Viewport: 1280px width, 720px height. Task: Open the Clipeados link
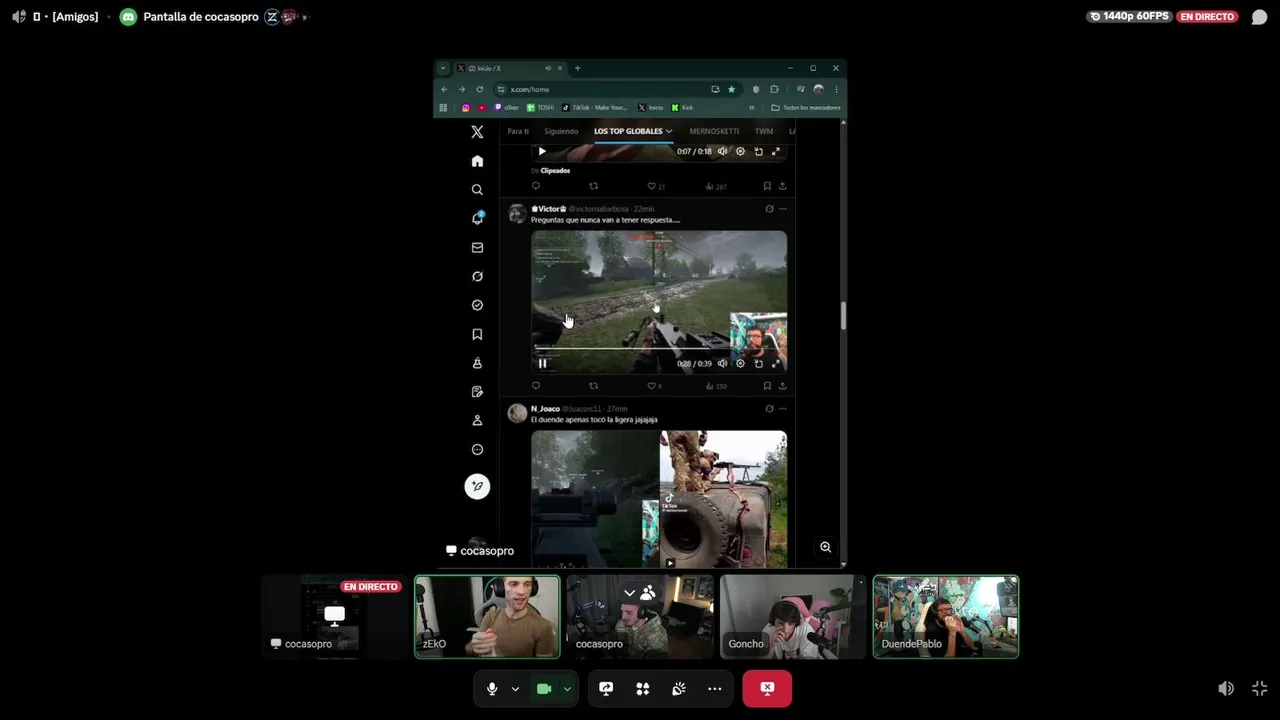(x=555, y=171)
